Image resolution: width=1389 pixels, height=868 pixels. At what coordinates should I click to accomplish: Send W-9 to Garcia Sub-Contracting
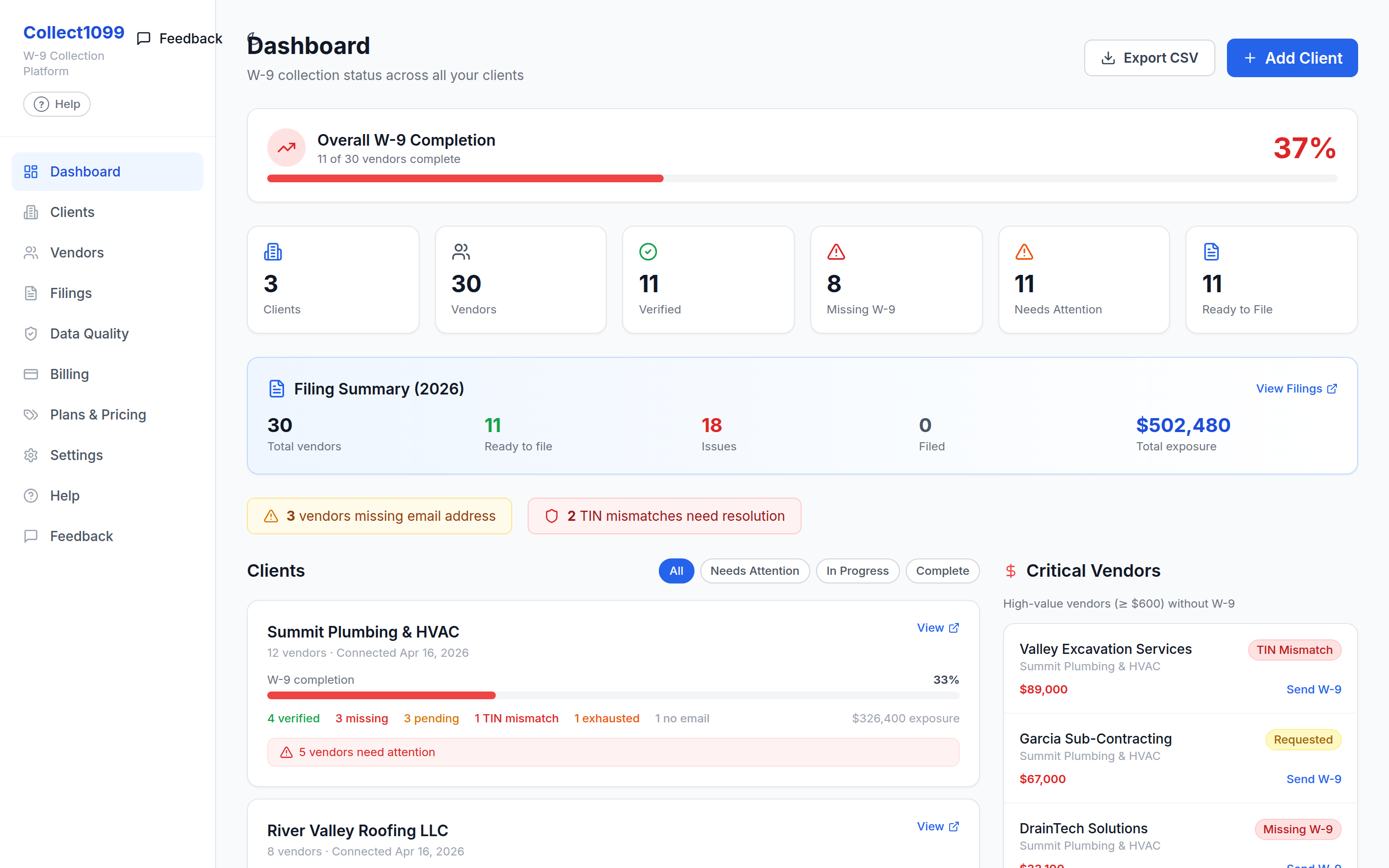coord(1313,778)
